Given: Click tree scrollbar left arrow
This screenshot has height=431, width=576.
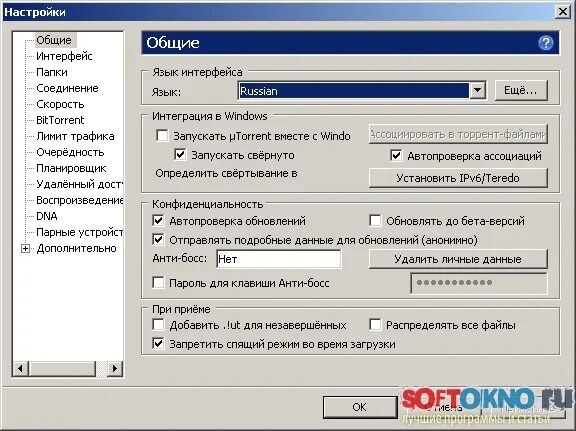Looking at the screenshot, I should click(21, 368).
